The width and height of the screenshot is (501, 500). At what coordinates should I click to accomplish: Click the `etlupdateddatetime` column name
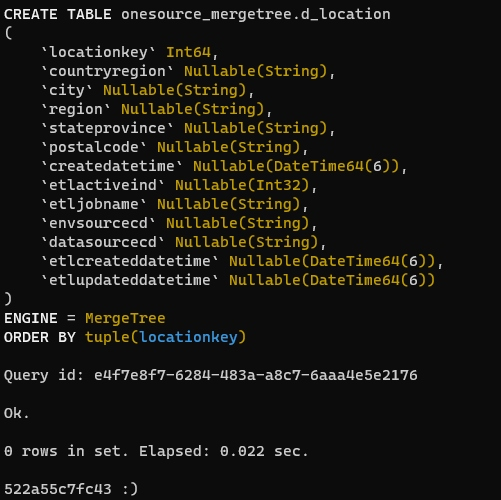pos(130,280)
